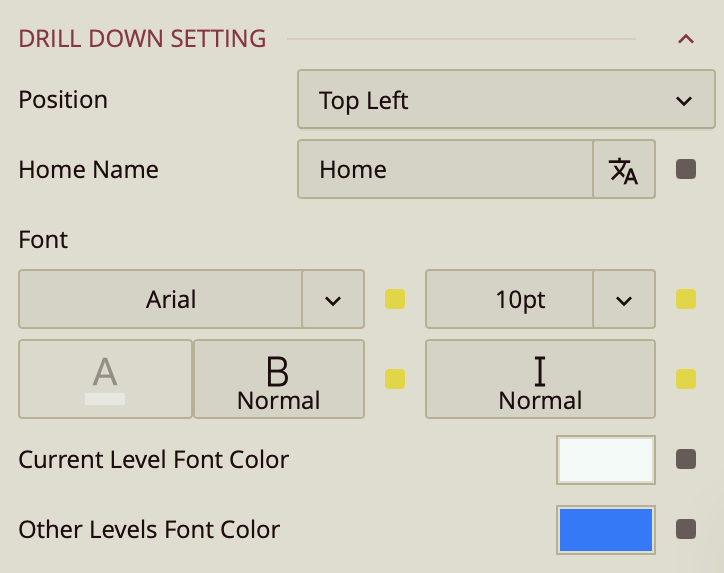Toggle the Bold B Normal button
Viewport: 724px width, 573px height.
279,379
